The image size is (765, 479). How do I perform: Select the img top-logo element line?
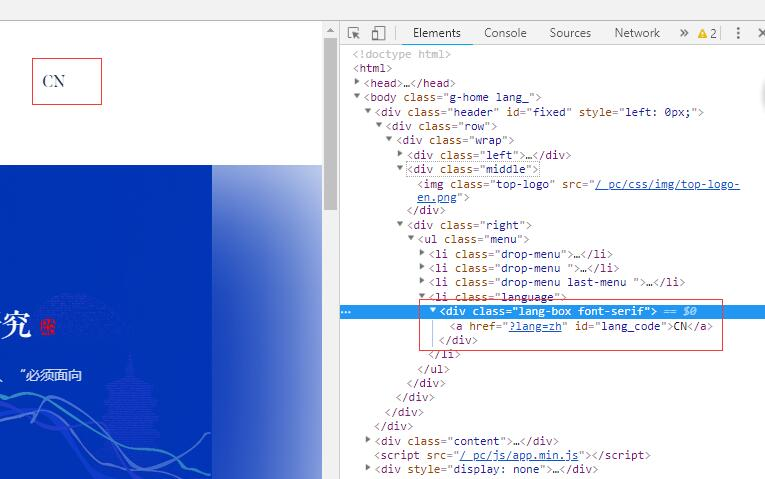[x=578, y=191]
